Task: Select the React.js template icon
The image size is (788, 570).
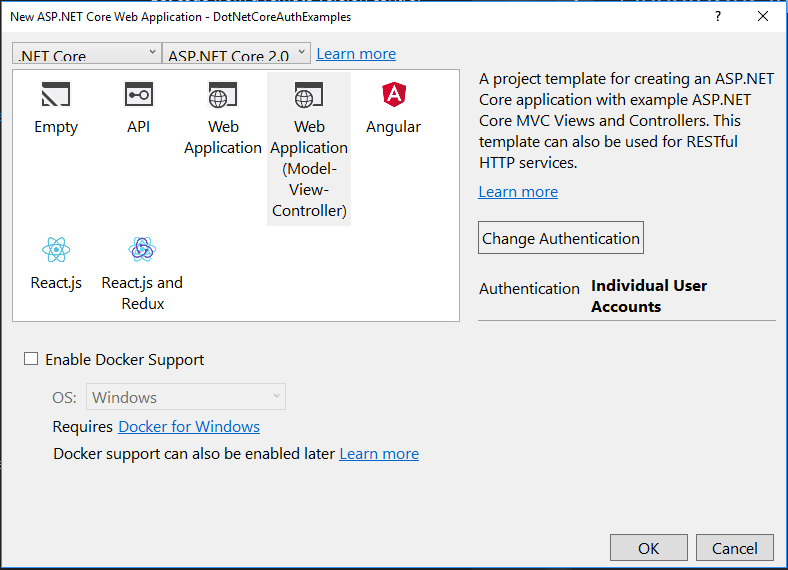Action: click(56, 249)
